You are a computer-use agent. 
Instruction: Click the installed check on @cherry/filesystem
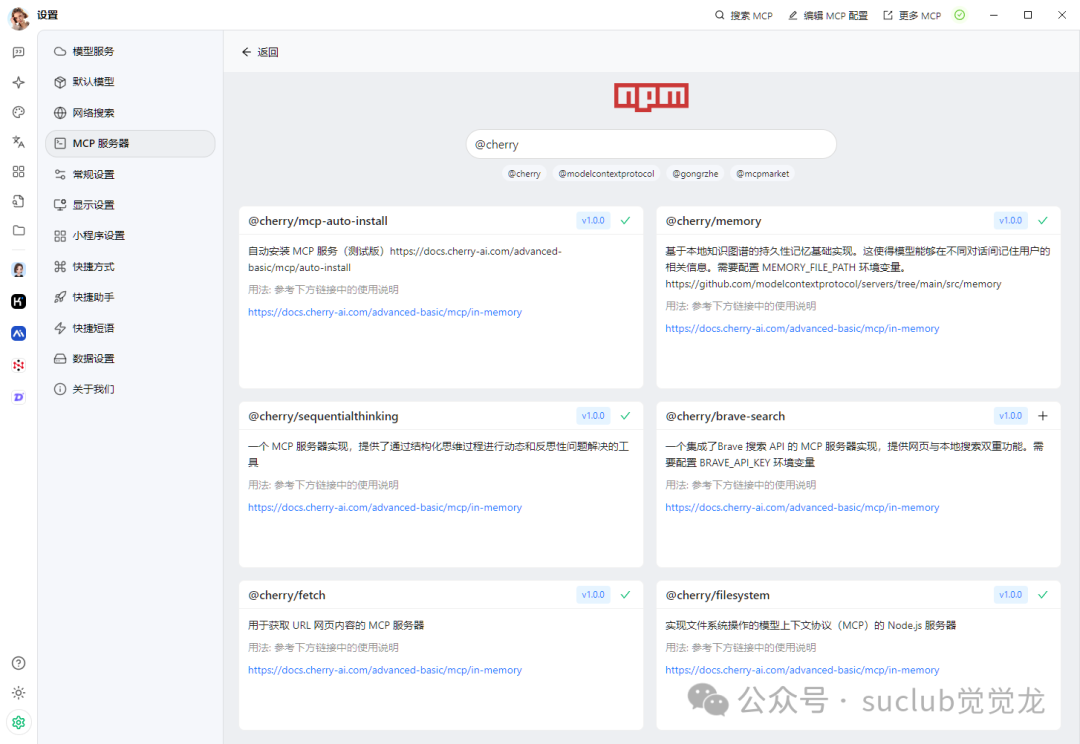click(1043, 595)
